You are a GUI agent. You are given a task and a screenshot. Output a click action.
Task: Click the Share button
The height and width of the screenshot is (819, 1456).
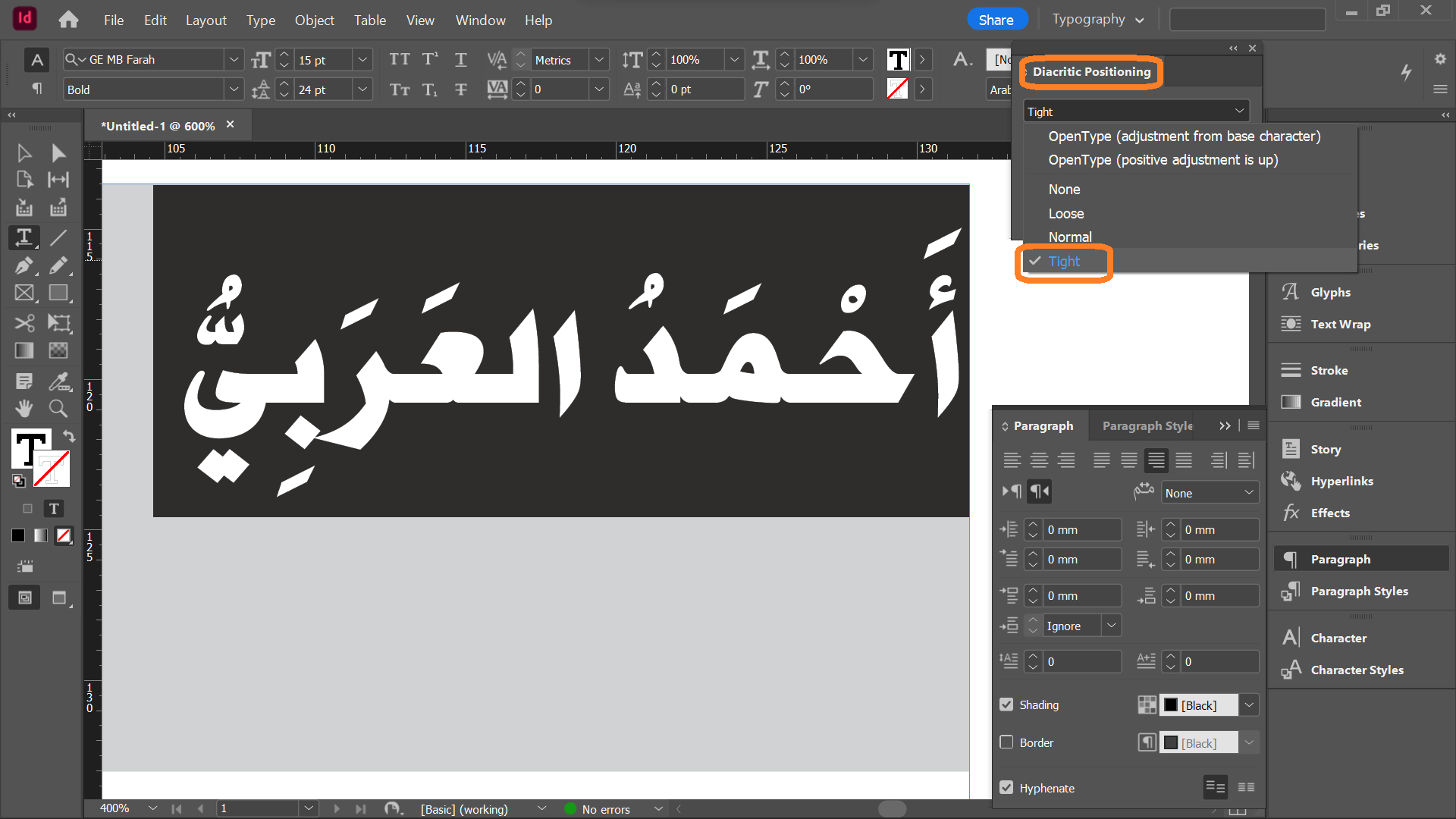(x=996, y=20)
